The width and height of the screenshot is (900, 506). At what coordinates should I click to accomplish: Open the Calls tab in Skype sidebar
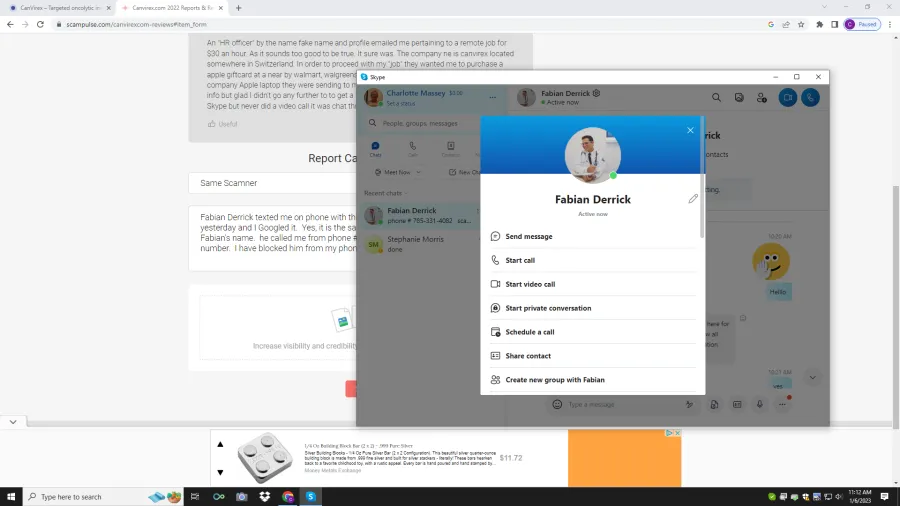coord(413,149)
